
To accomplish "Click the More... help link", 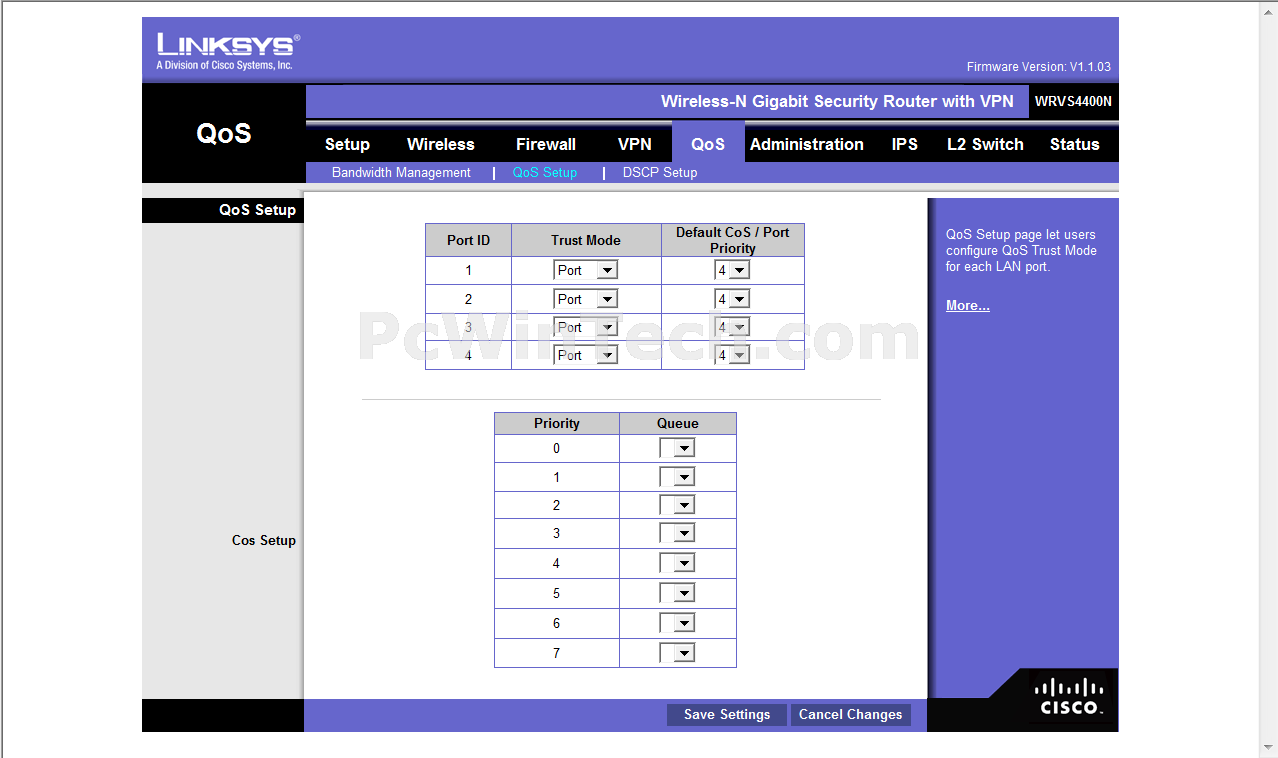I will (968, 306).
